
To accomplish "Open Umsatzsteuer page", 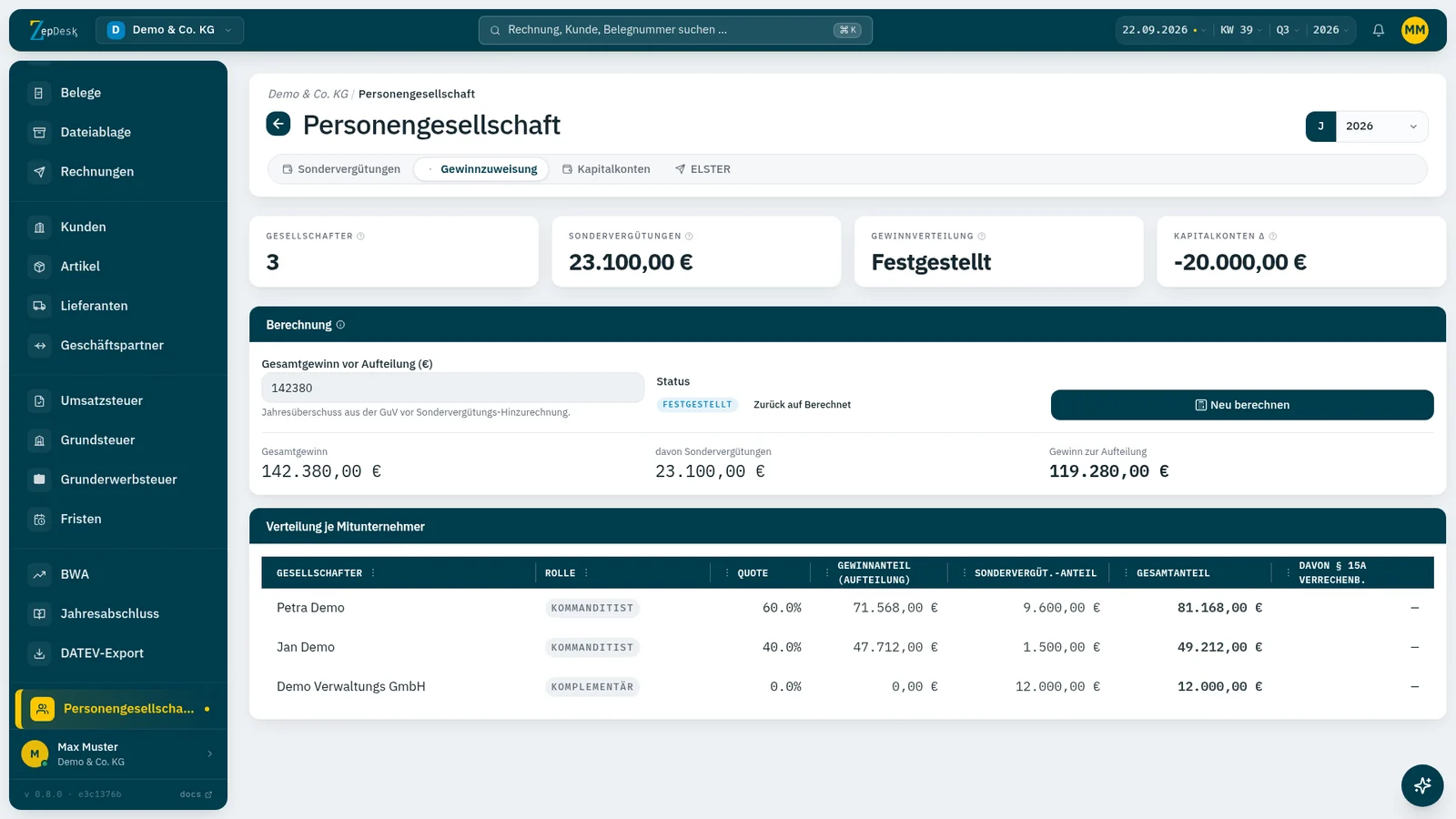I will (x=118, y=400).
